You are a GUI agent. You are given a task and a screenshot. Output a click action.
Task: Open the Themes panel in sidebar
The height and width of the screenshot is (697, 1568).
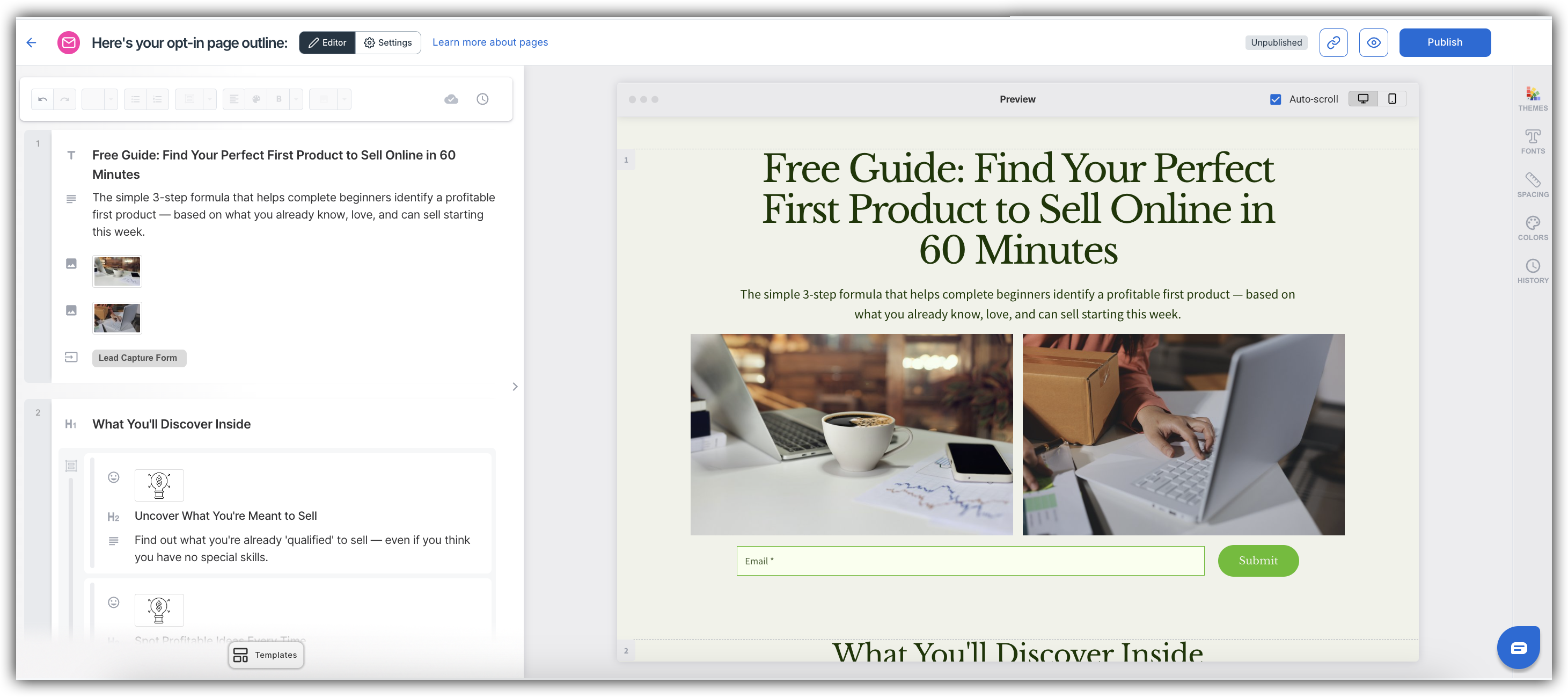(x=1532, y=99)
